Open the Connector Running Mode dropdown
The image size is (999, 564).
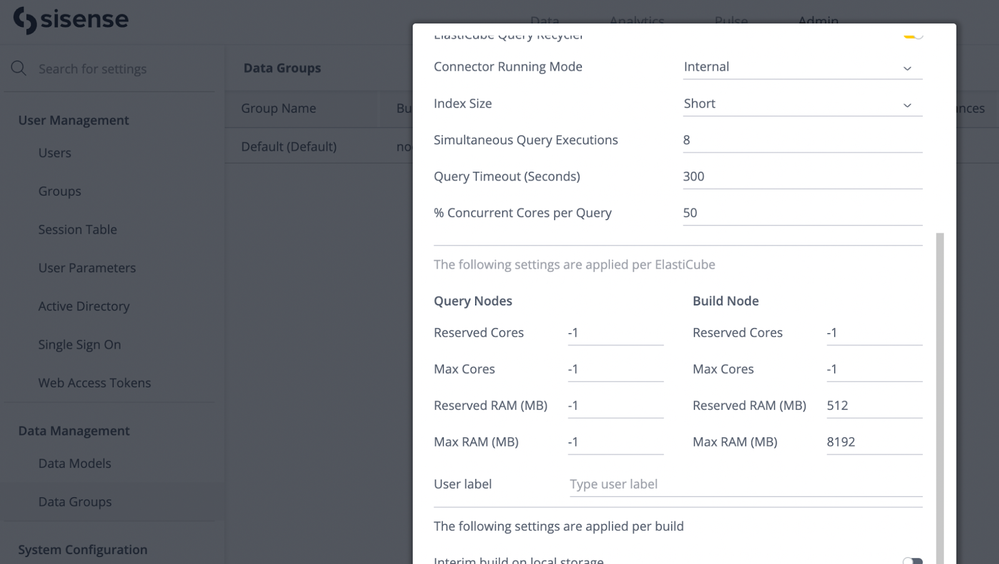(x=802, y=67)
